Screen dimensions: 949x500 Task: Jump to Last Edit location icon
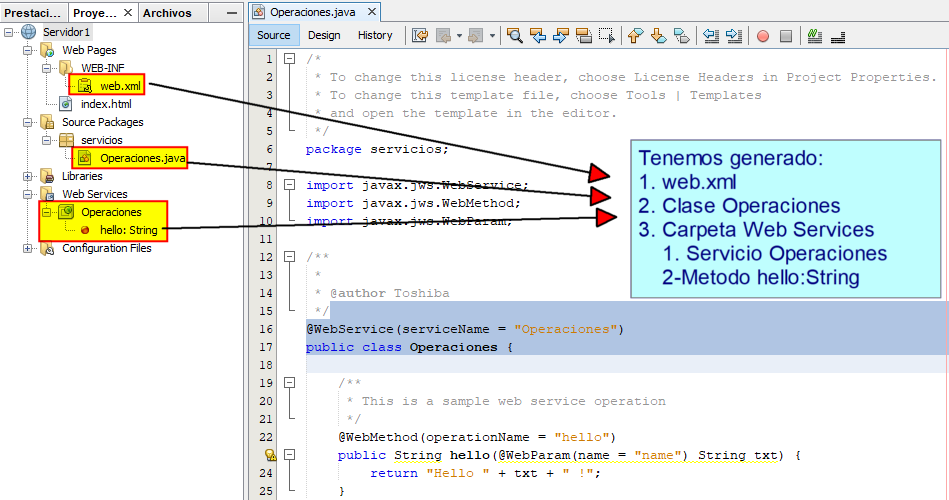click(x=420, y=36)
